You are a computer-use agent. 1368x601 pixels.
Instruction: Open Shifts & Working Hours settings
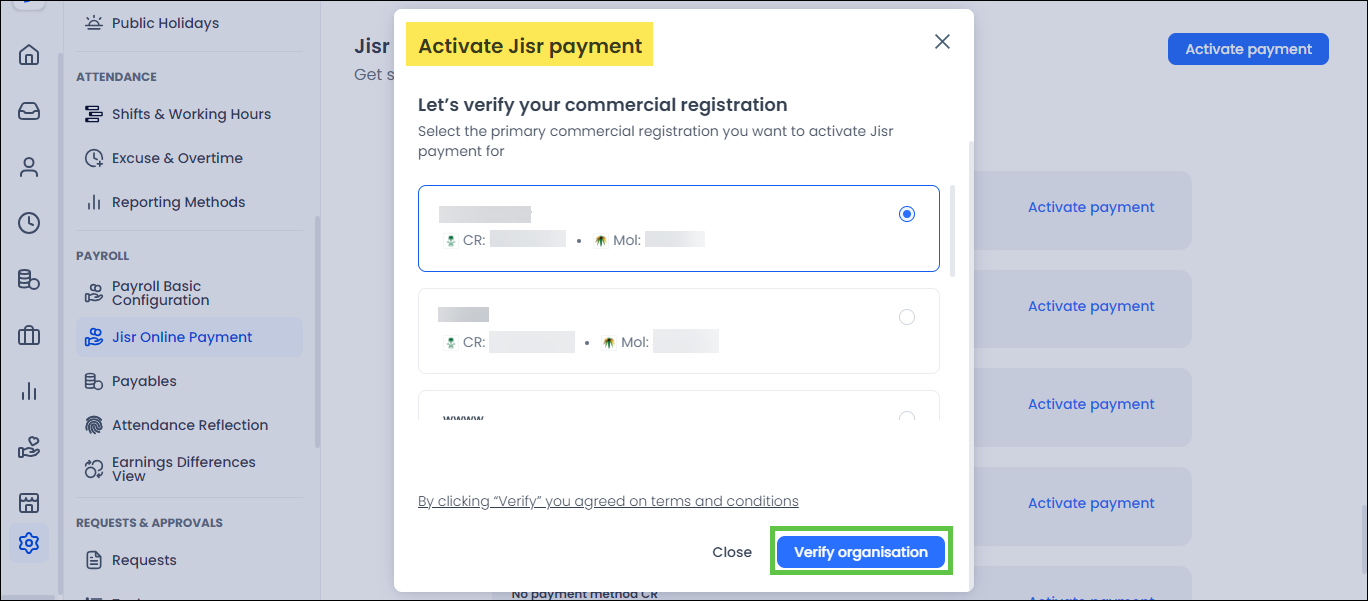[x=191, y=114]
